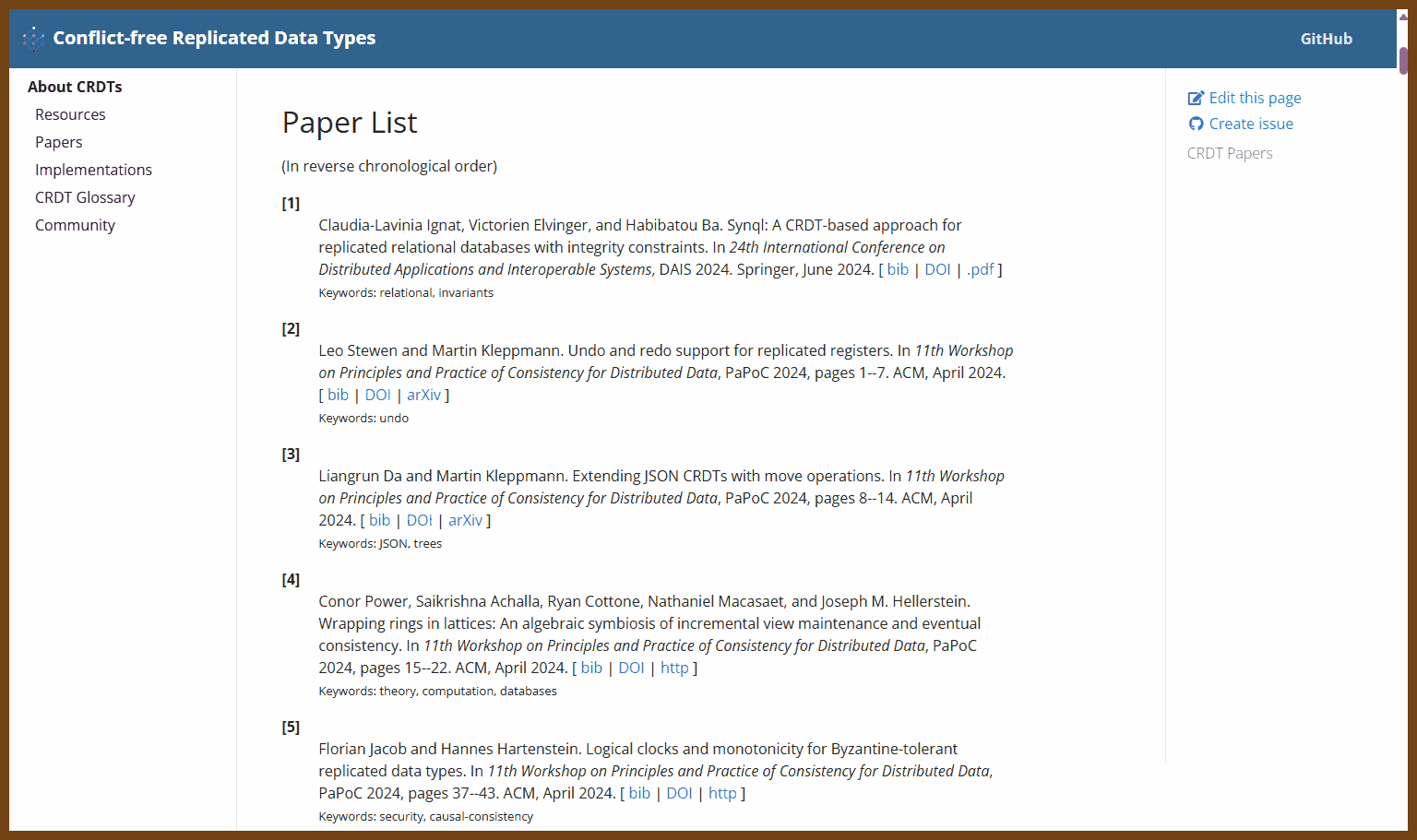Open DOI link for JSON CRDTs paper
The height and width of the screenshot is (840, 1417).
click(x=419, y=520)
